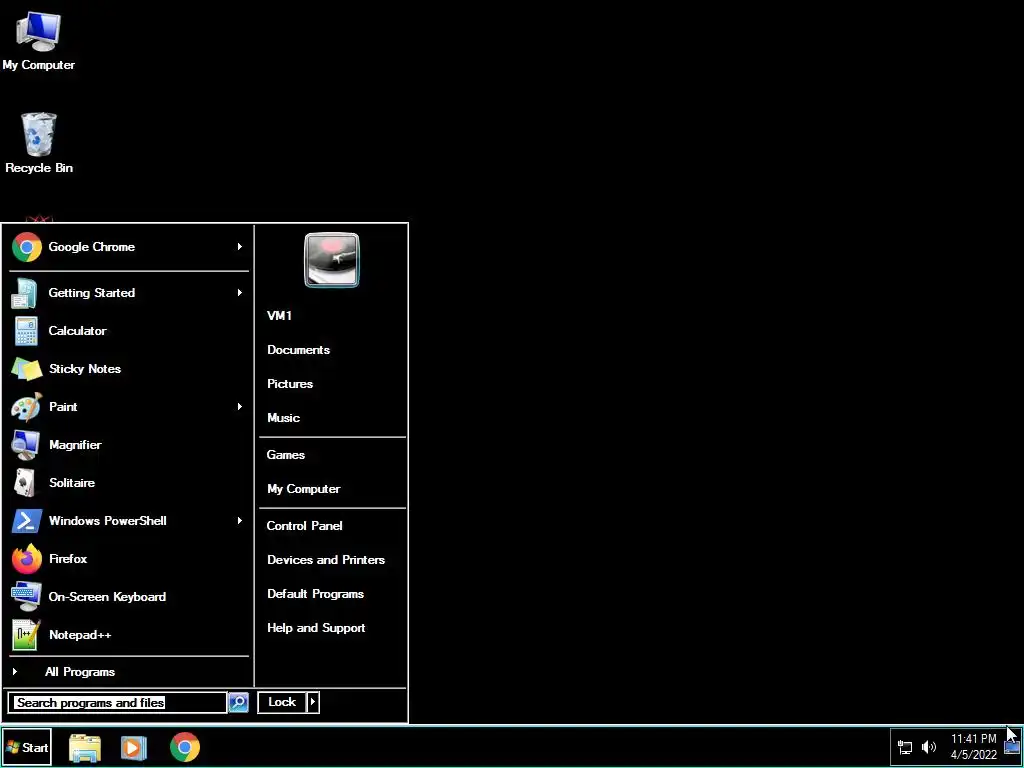Click the Lock button

(x=282, y=703)
